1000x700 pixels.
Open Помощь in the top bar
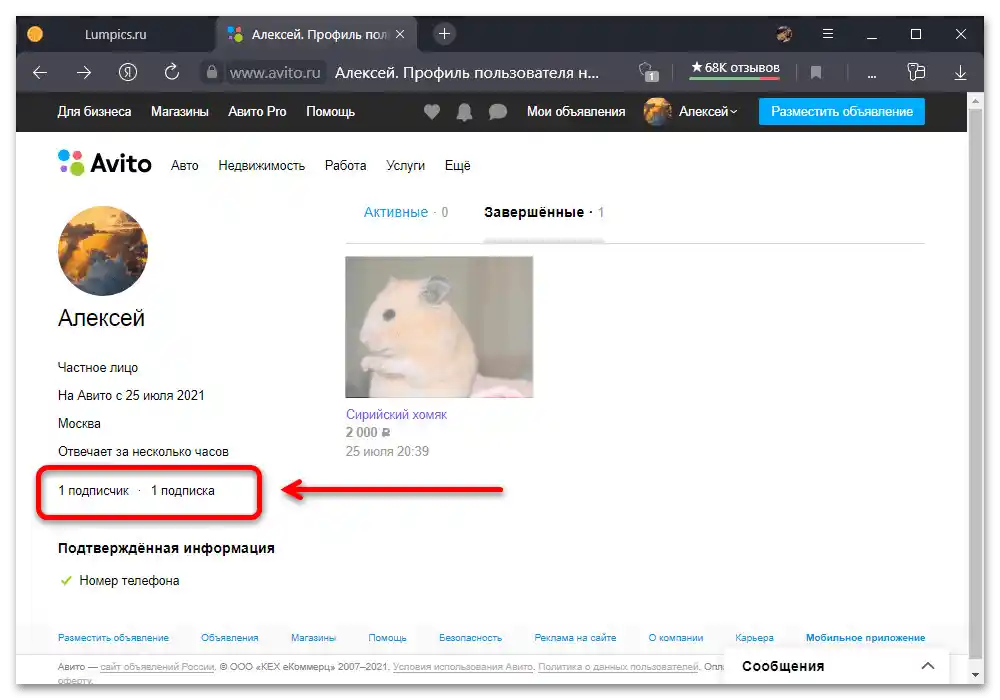tap(330, 112)
